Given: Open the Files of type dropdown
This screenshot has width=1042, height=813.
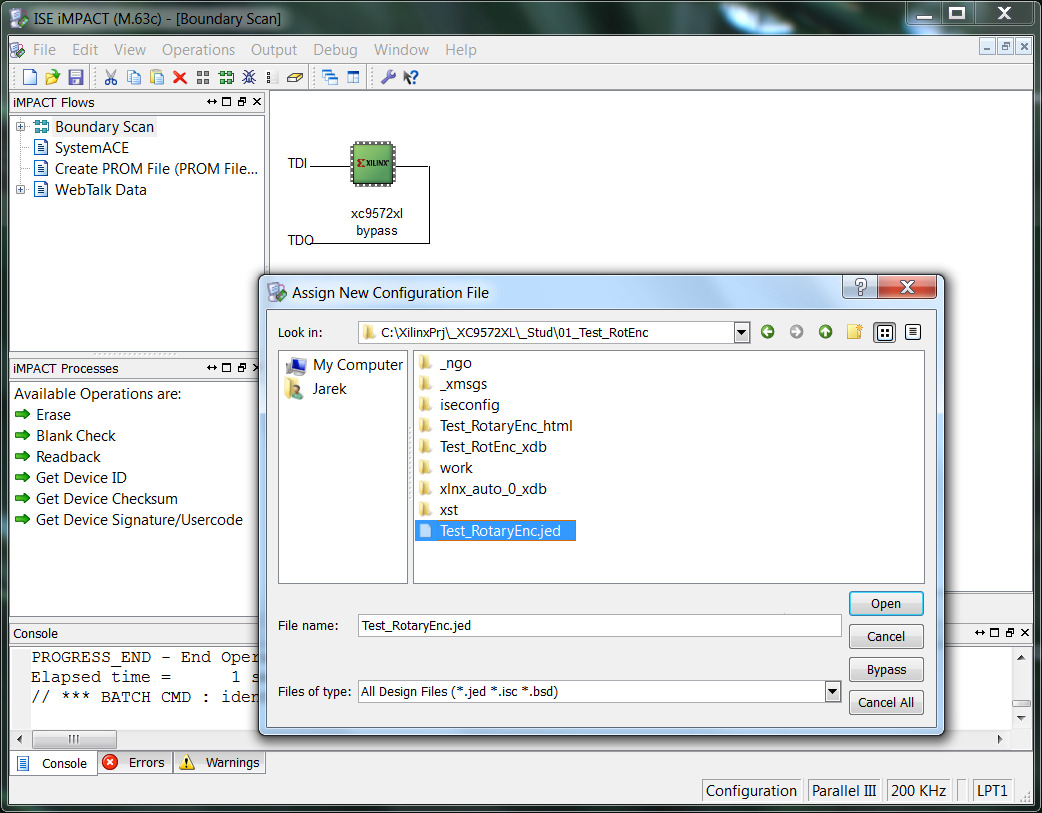Looking at the screenshot, I should pos(833,692).
